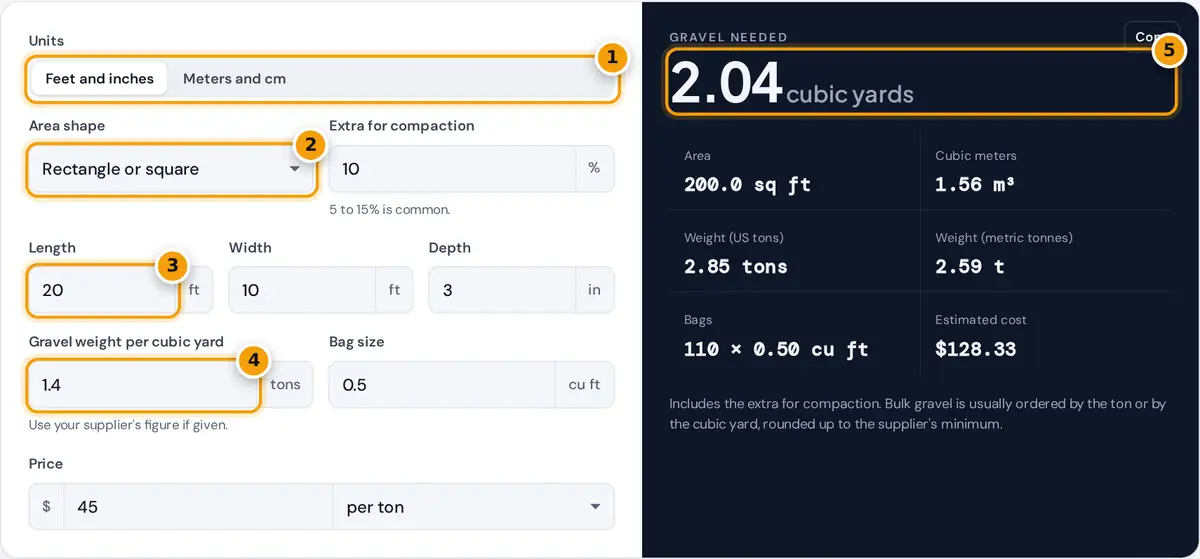The height and width of the screenshot is (559, 1200).
Task: Click the Copy button in results
Action: 1152,36
